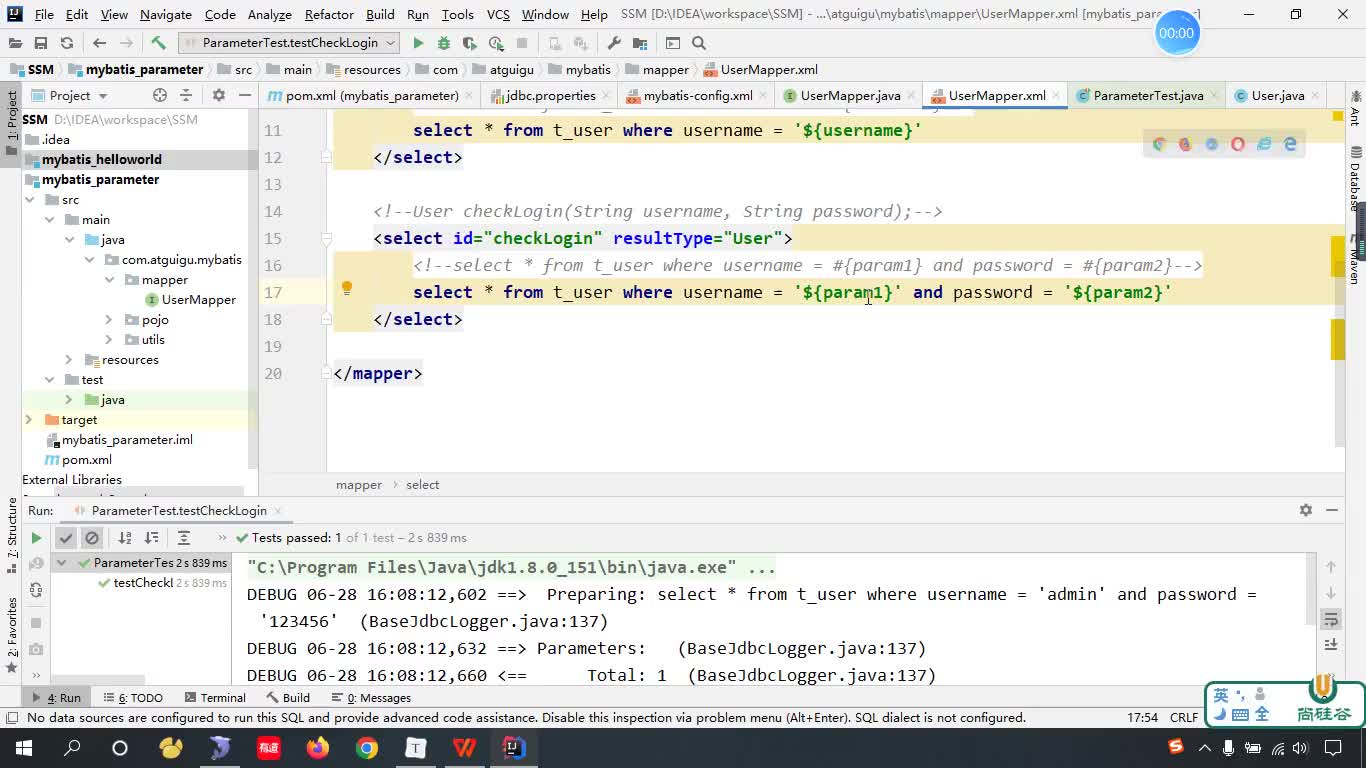
Task: Navigate back with the left arrow icon
Action: (x=99, y=43)
